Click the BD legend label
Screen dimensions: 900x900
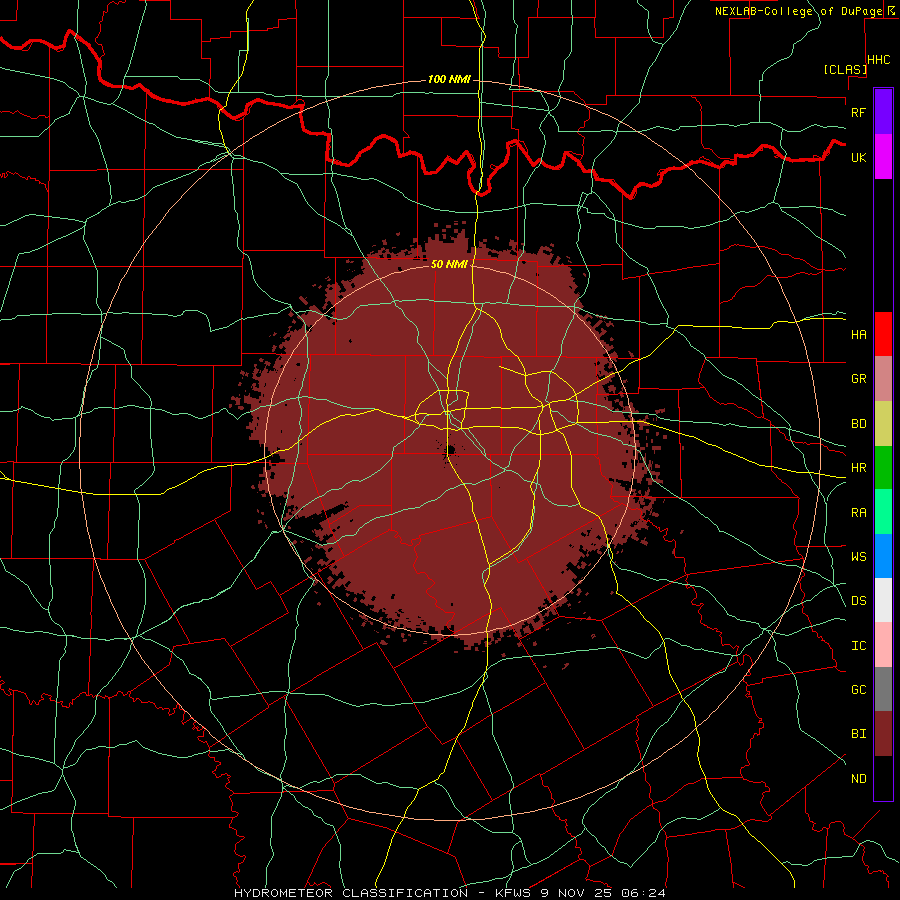pyautogui.click(x=858, y=424)
